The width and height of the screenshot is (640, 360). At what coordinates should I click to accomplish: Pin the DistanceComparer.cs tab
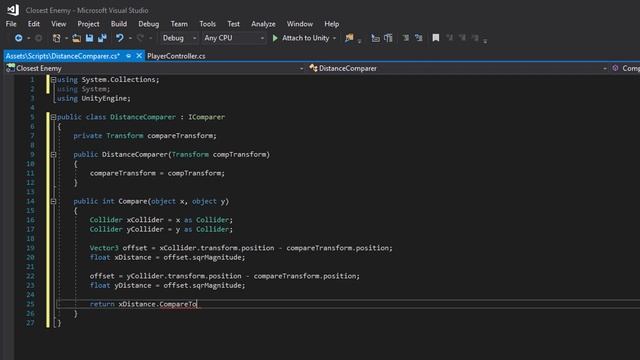(129, 56)
